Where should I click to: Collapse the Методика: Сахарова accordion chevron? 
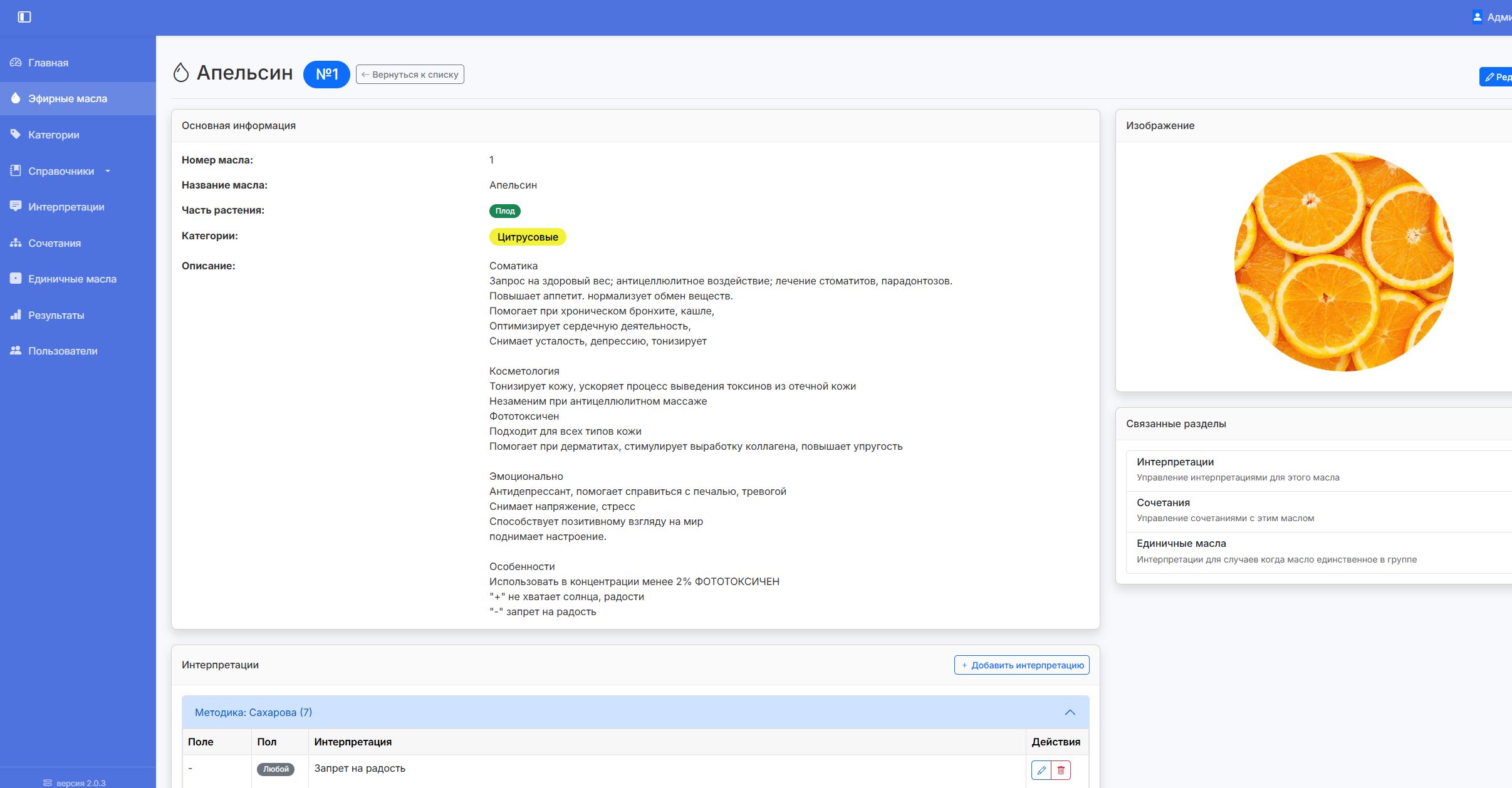1070,712
